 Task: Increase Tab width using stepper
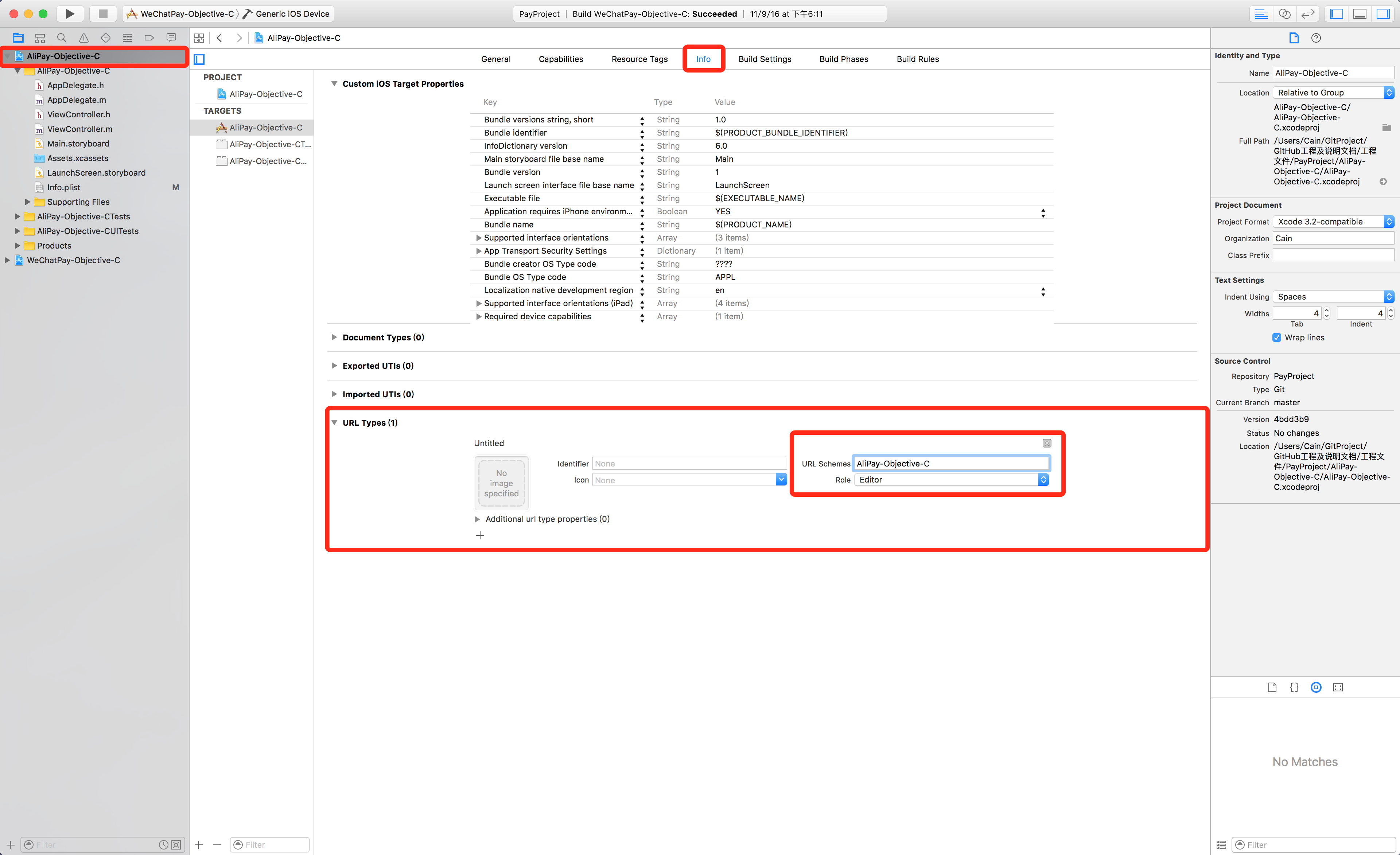1327,310
